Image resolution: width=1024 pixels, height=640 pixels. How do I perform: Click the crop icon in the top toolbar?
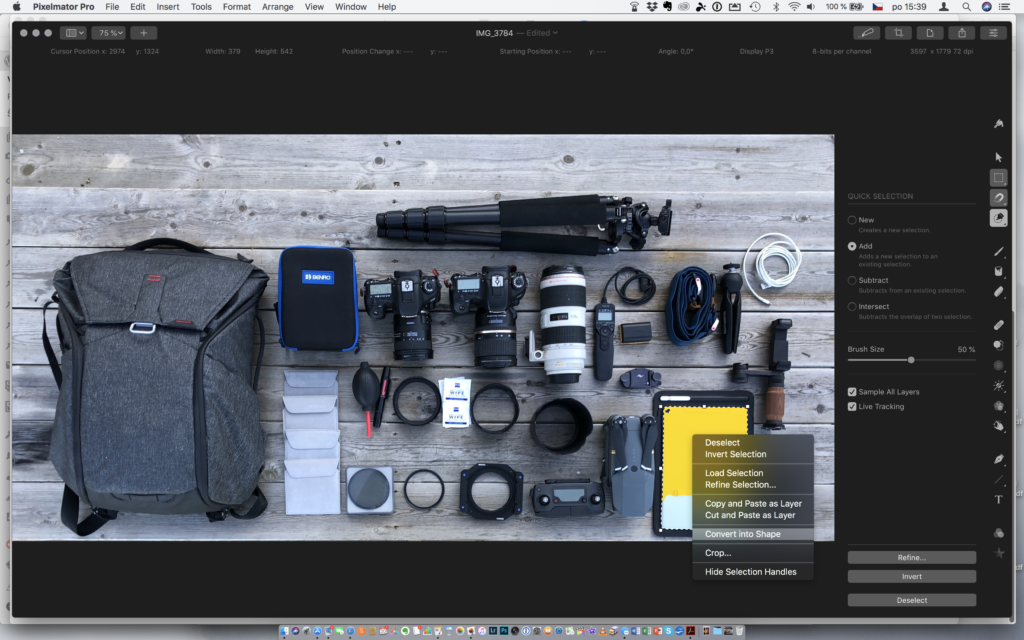point(899,33)
